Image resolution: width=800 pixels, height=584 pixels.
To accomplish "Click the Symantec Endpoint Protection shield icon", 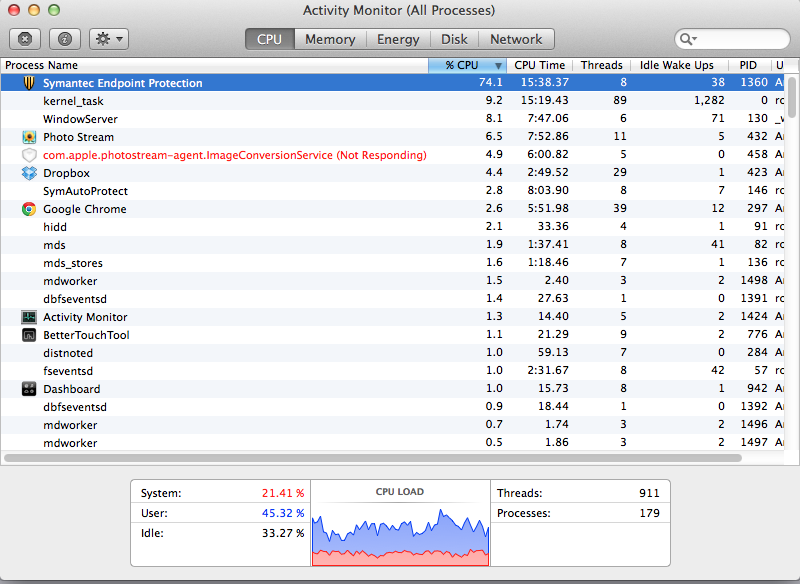I will tap(29, 83).
